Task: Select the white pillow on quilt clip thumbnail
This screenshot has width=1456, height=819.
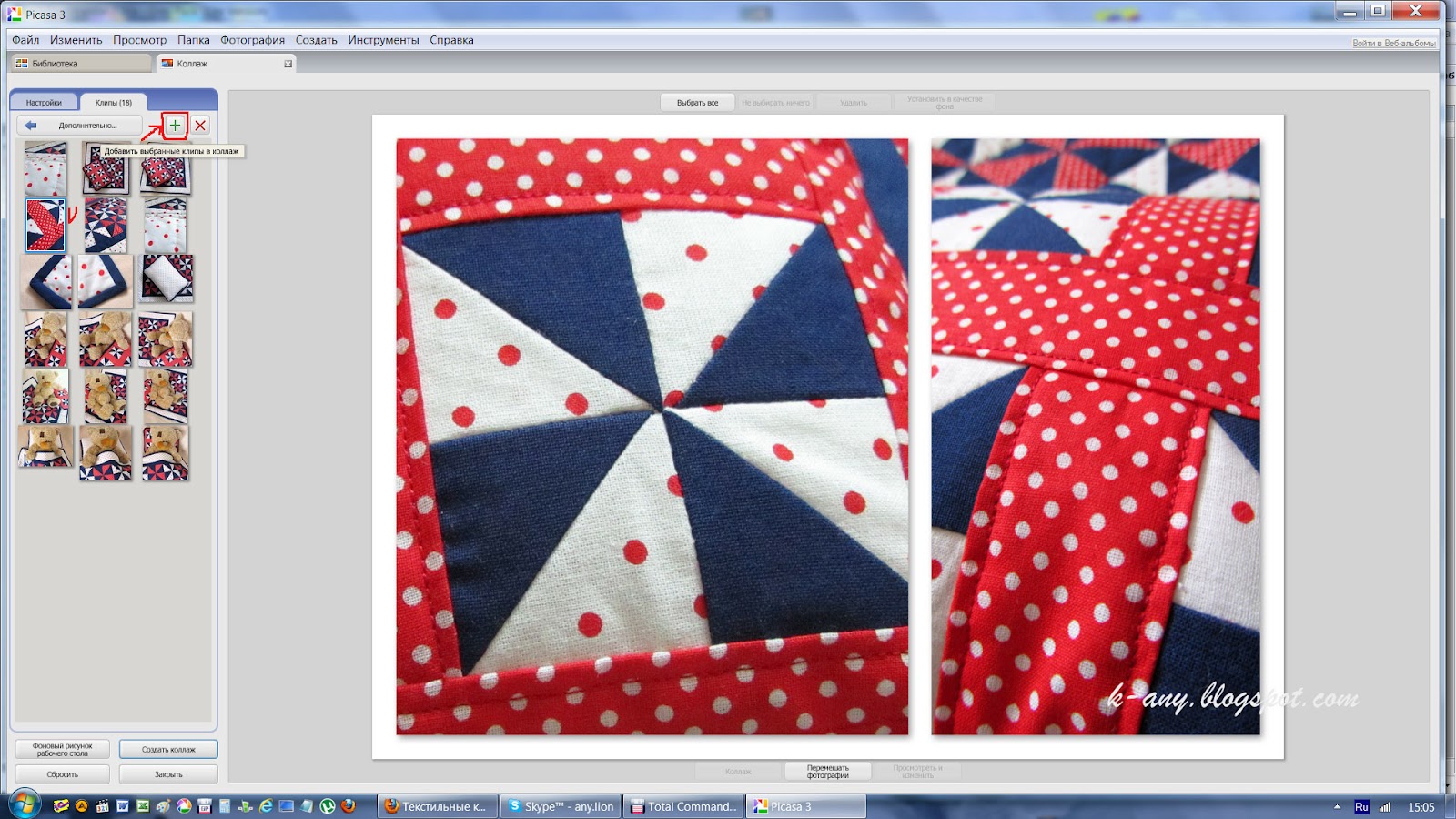Action: pyautogui.click(x=167, y=278)
